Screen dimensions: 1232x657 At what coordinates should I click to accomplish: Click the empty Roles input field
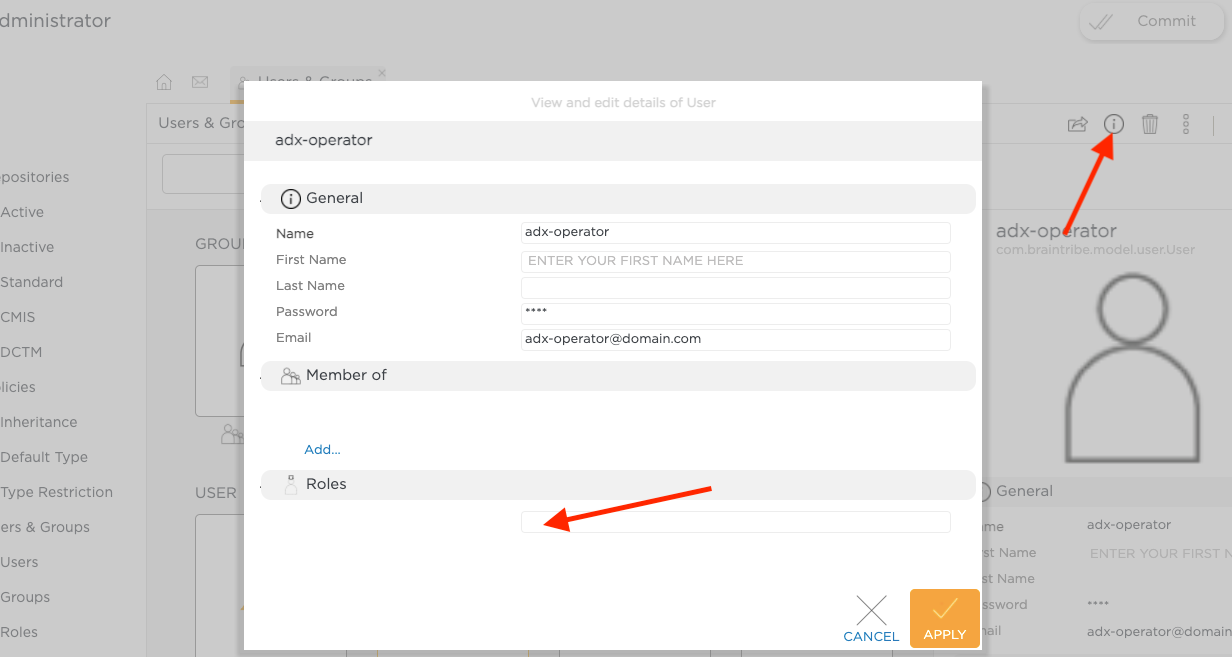coord(735,522)
